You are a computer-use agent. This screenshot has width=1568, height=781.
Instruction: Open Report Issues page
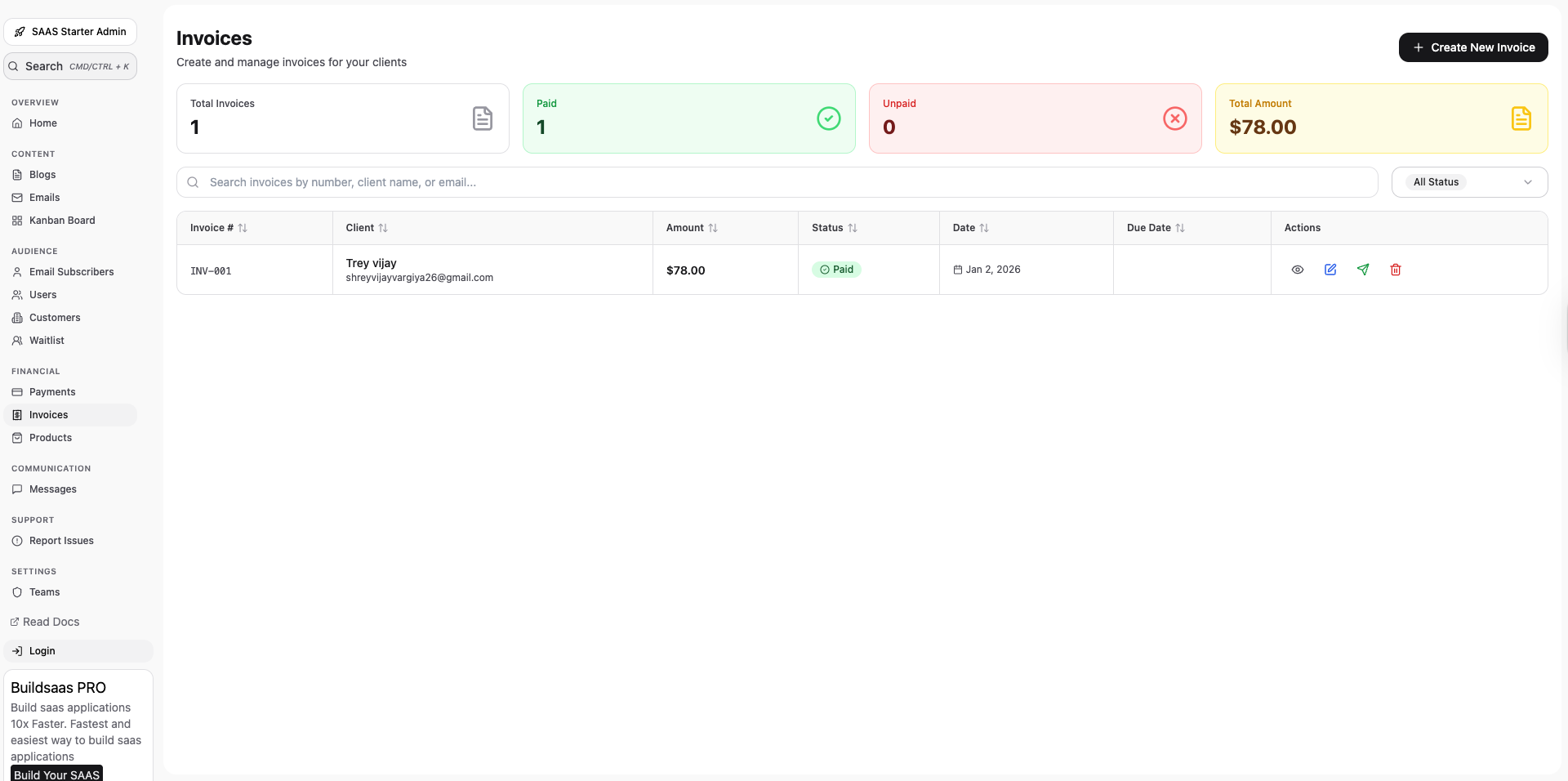70,541
